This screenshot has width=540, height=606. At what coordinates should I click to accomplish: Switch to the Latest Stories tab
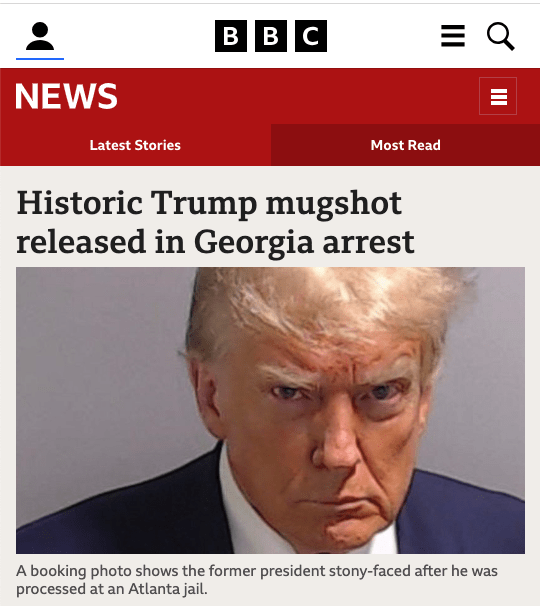click(135, 145)
